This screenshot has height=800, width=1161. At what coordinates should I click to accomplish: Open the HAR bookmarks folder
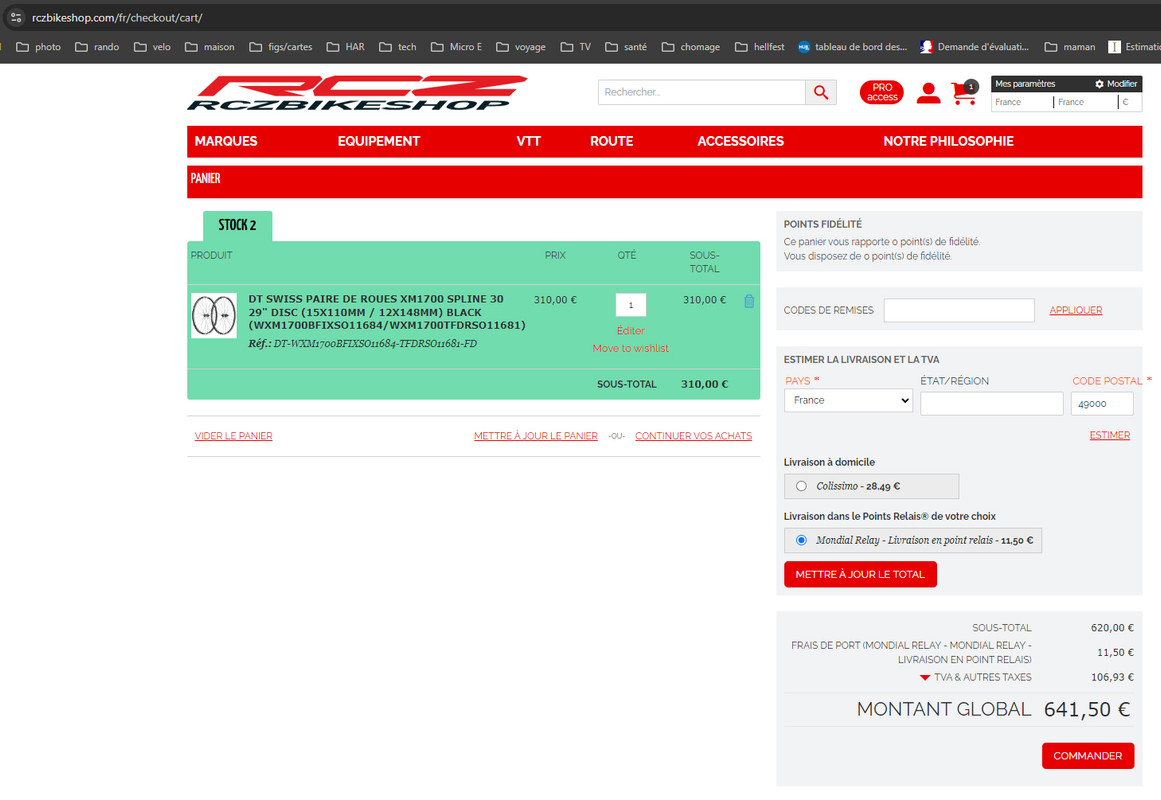345,47
